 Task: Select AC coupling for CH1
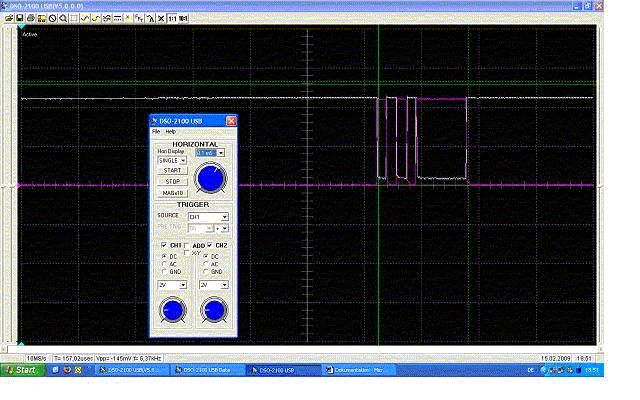tap(163, 264)
